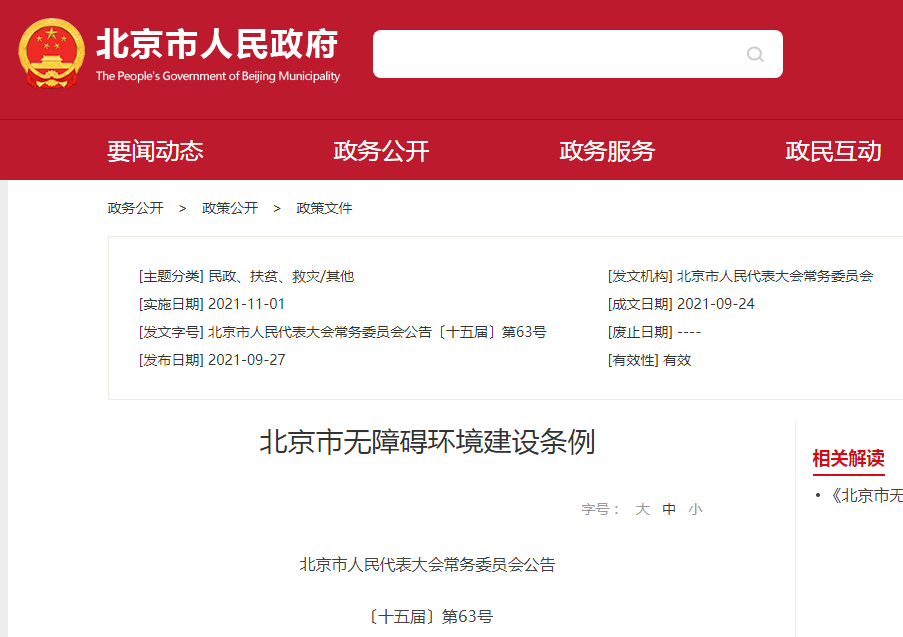Click the 发文字号 announcement number text
The height and width of the screenshot is (637, 903).
[x=377, y=332]
